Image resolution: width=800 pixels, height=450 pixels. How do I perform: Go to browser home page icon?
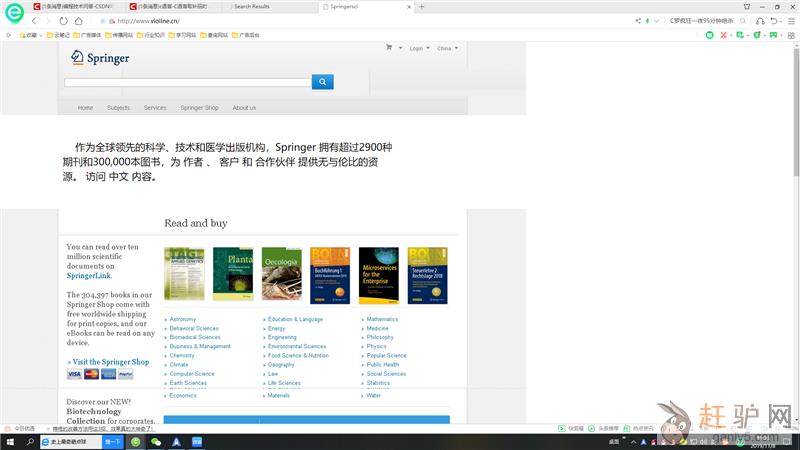pos(81,20)
